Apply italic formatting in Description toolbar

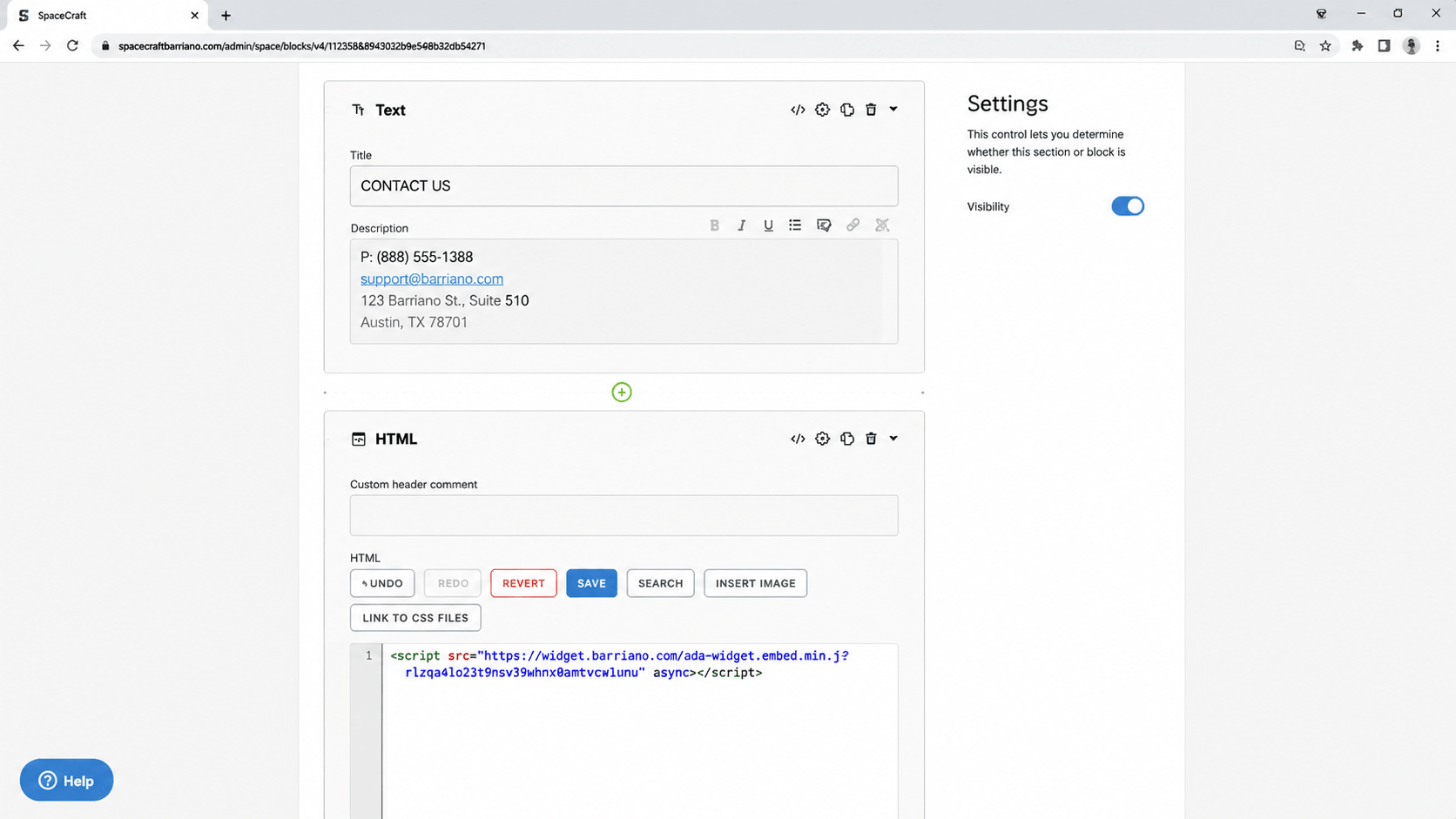coord(741,225)
